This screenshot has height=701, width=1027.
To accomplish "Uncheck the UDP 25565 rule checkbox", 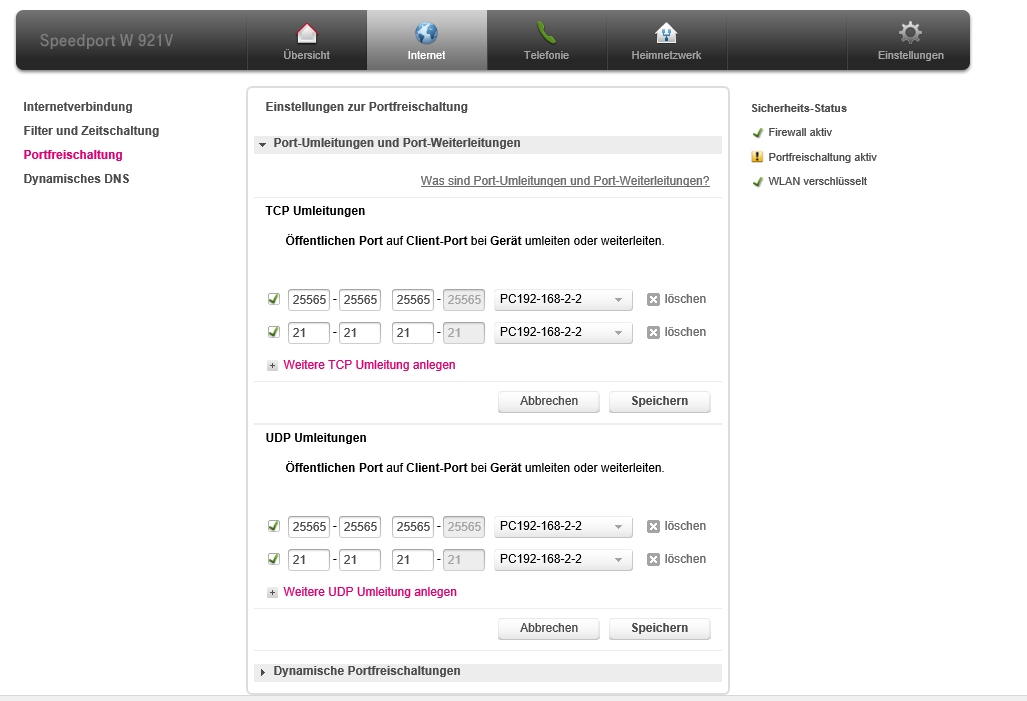I will tap(274, 525).
